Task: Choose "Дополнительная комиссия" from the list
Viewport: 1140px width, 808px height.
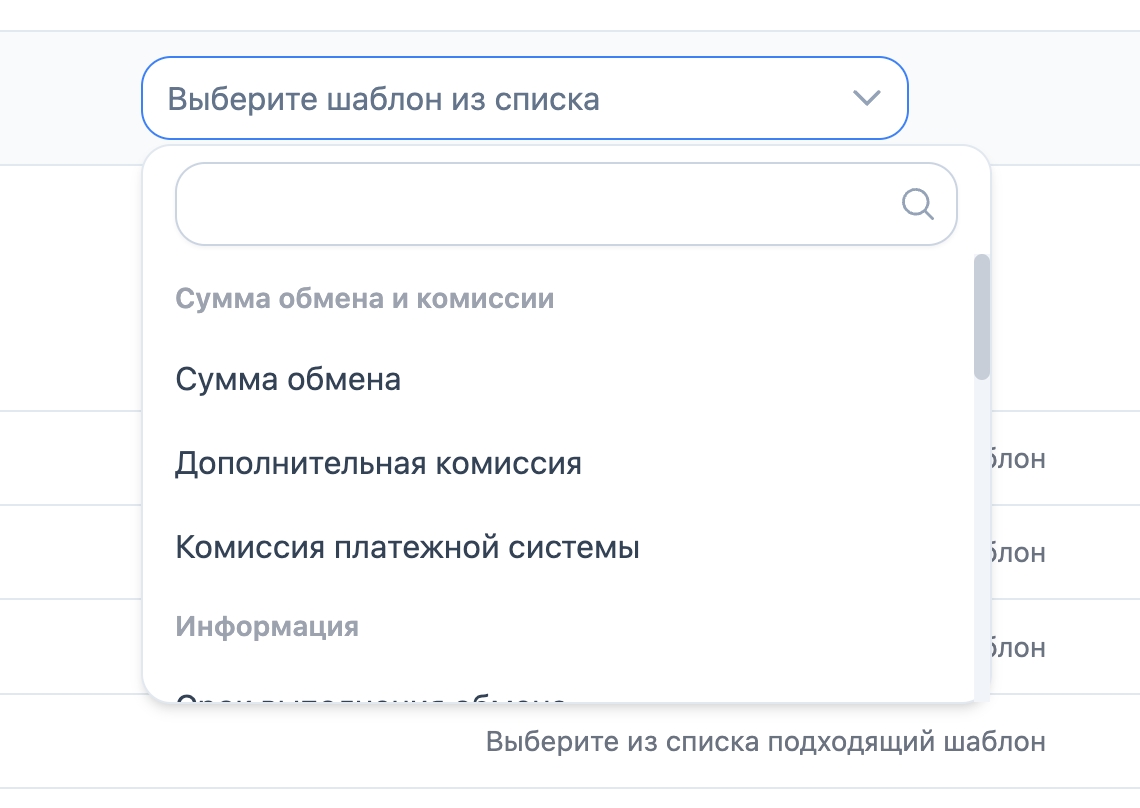Action: click(378, 464)
